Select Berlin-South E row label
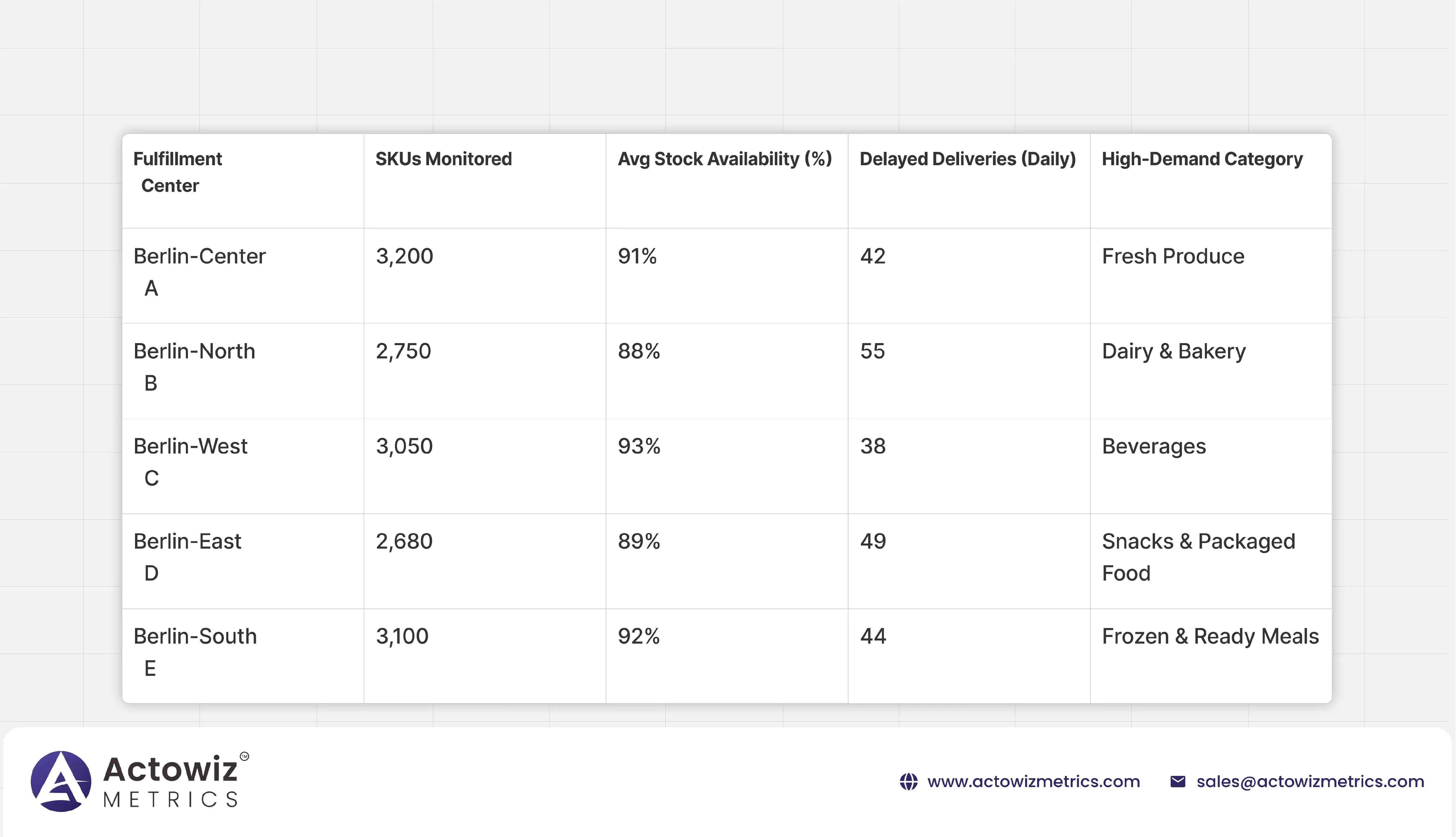Viewport: 1456px width, 837px height. [195, 651]
